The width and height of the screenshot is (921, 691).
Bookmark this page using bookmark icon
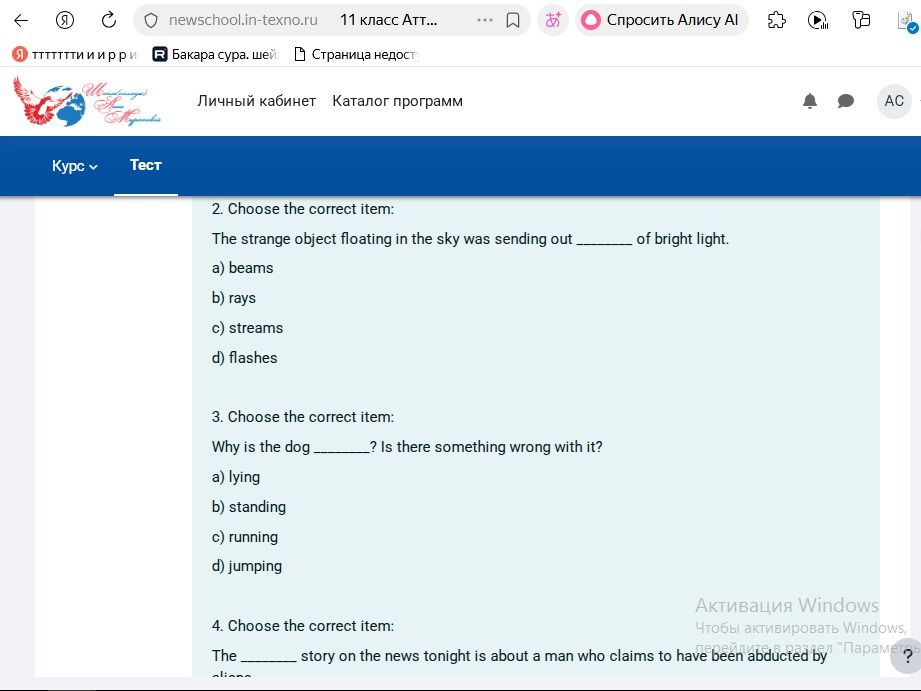click(x=513, y=21)
